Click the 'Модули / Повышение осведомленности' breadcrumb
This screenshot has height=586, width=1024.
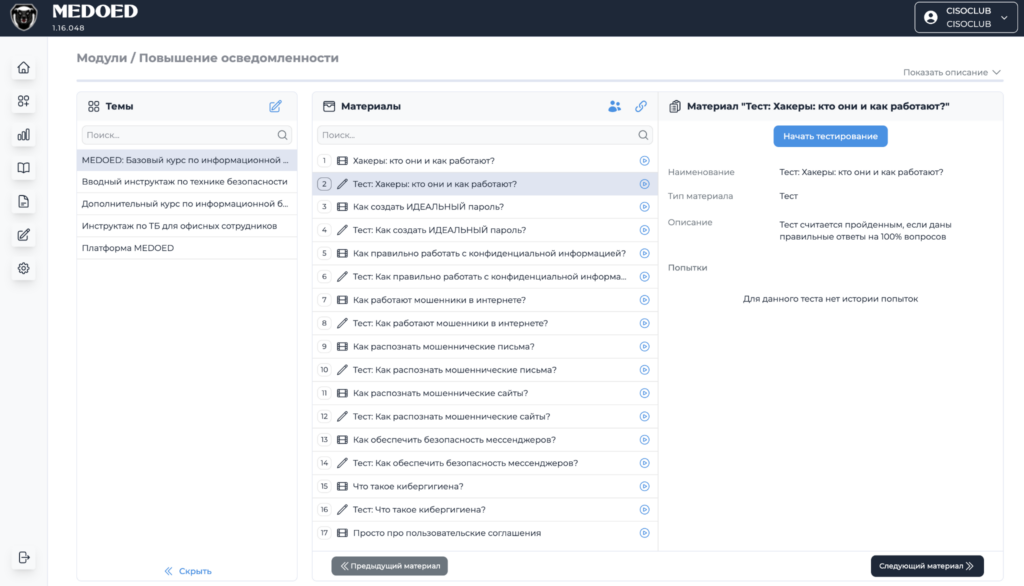(x=208, y=57)
